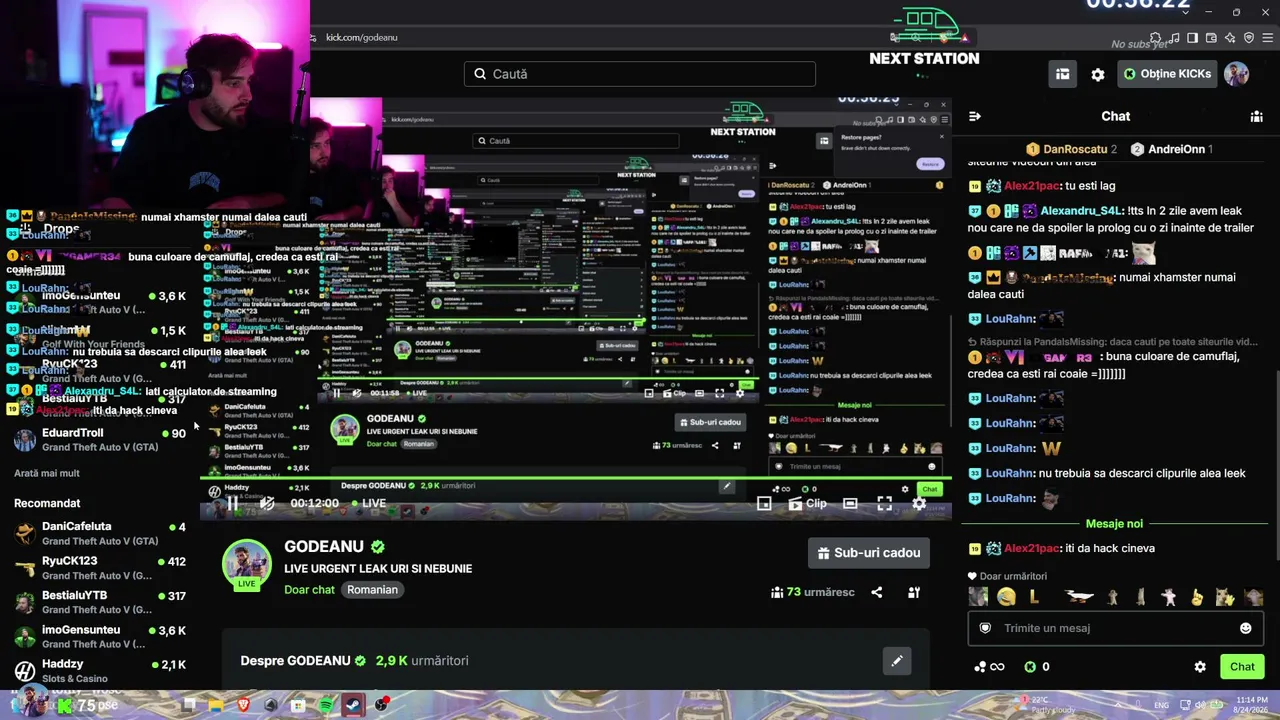This screenshot has width=1280, height=720.
Task: Open imoGensunteu channel under Recomandat
Action: pyautogui.click(x=100, y=637)
